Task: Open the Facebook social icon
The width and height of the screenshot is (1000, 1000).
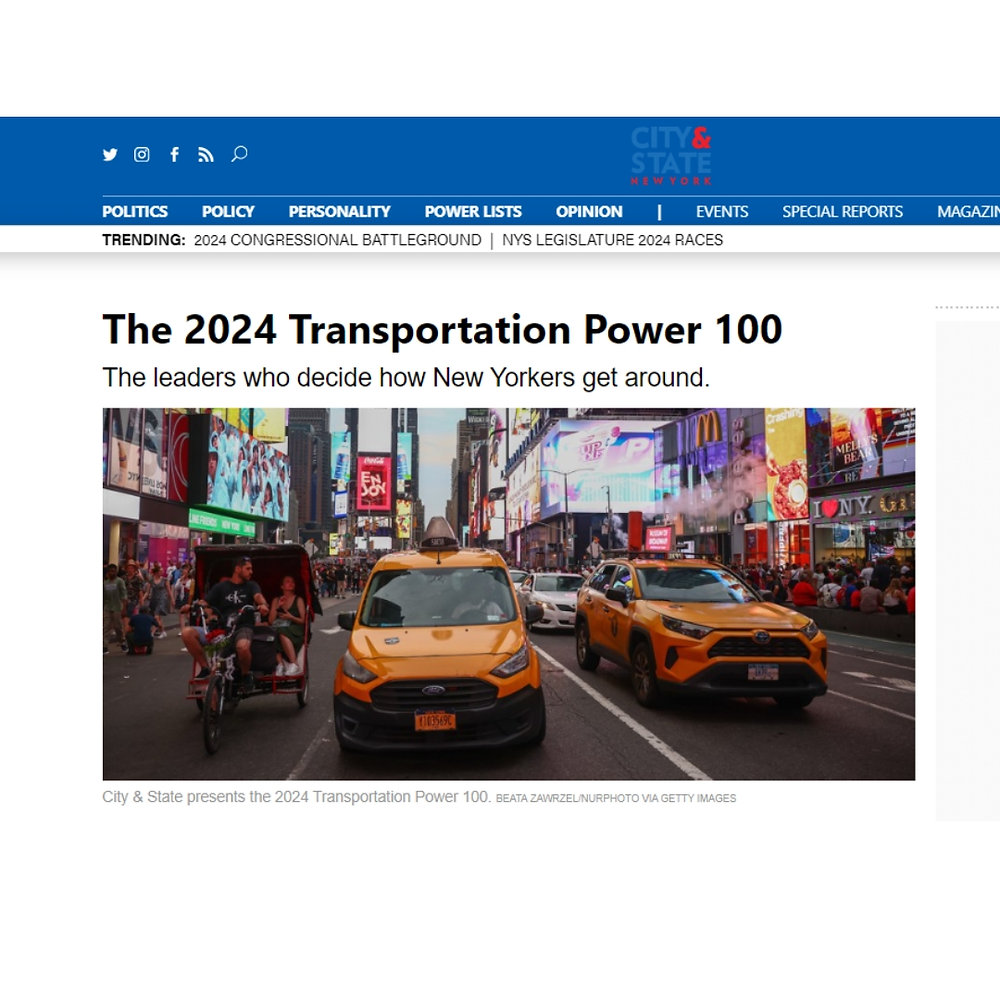Action: click(174, 155)
